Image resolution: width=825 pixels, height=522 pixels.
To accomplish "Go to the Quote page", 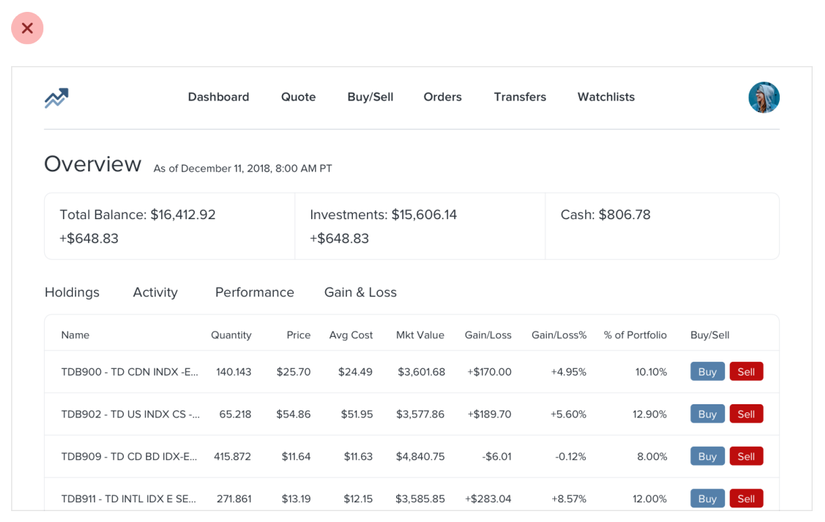I will coord(298,97).
